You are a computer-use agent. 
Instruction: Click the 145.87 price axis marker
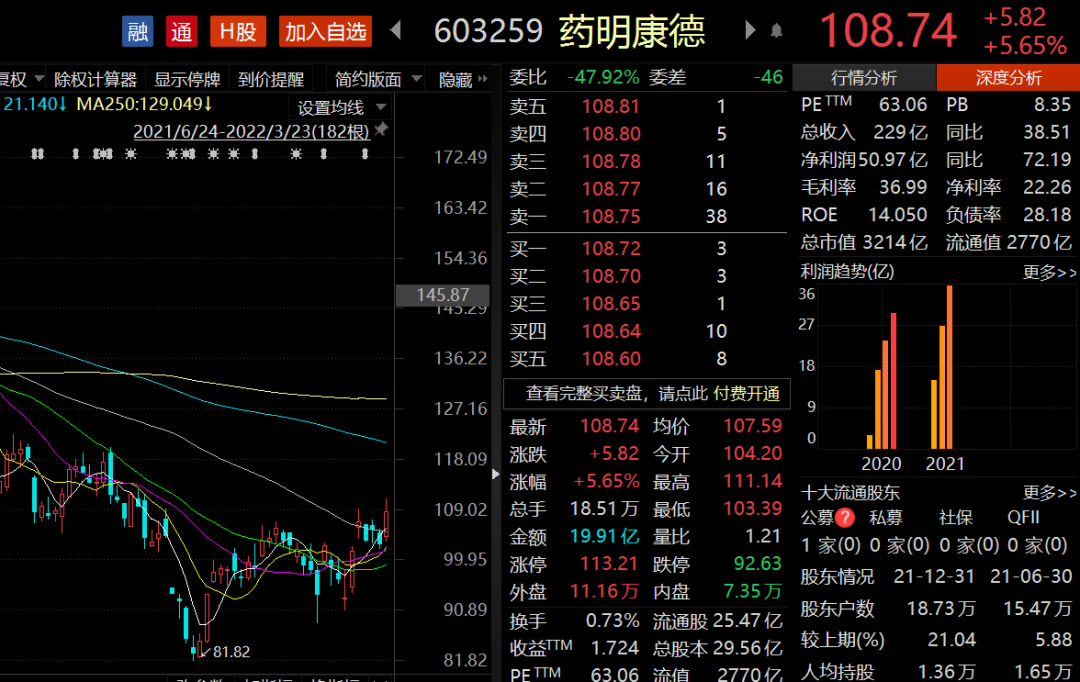pos(443,295)
